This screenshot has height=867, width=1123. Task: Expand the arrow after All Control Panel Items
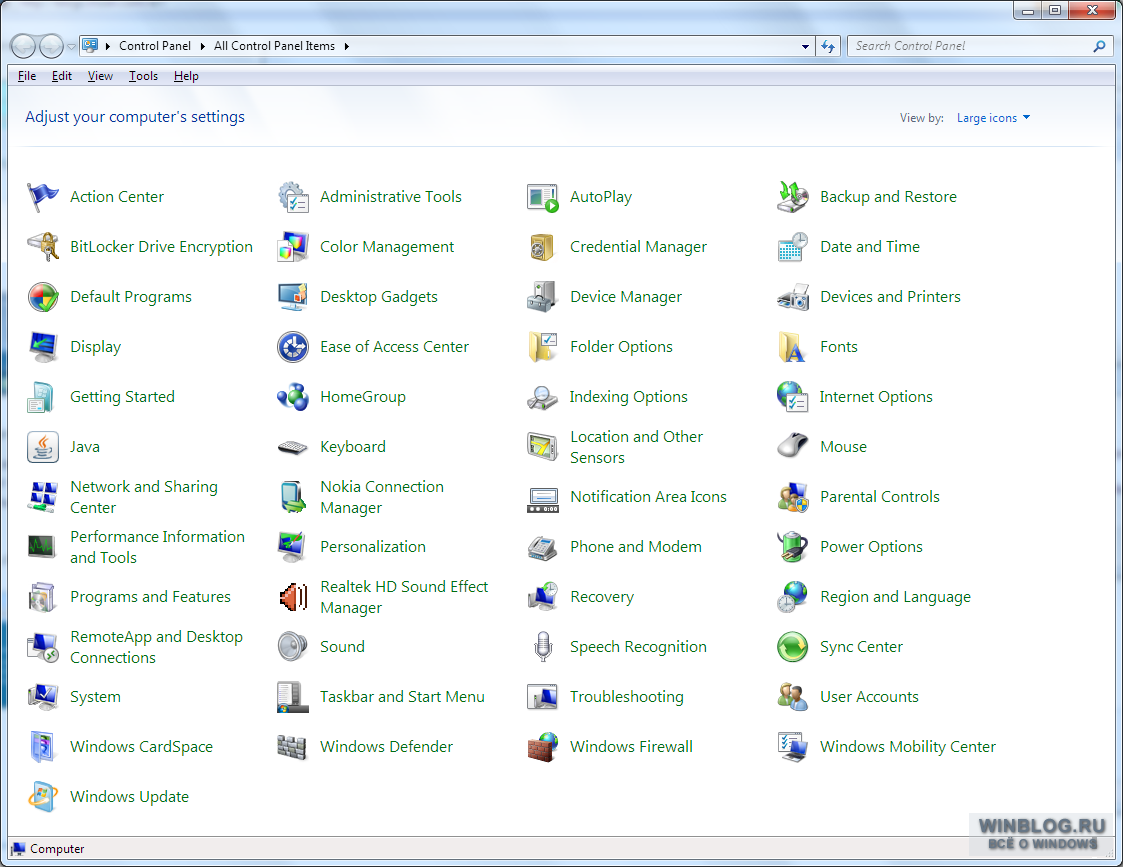[x=347, y=47]
